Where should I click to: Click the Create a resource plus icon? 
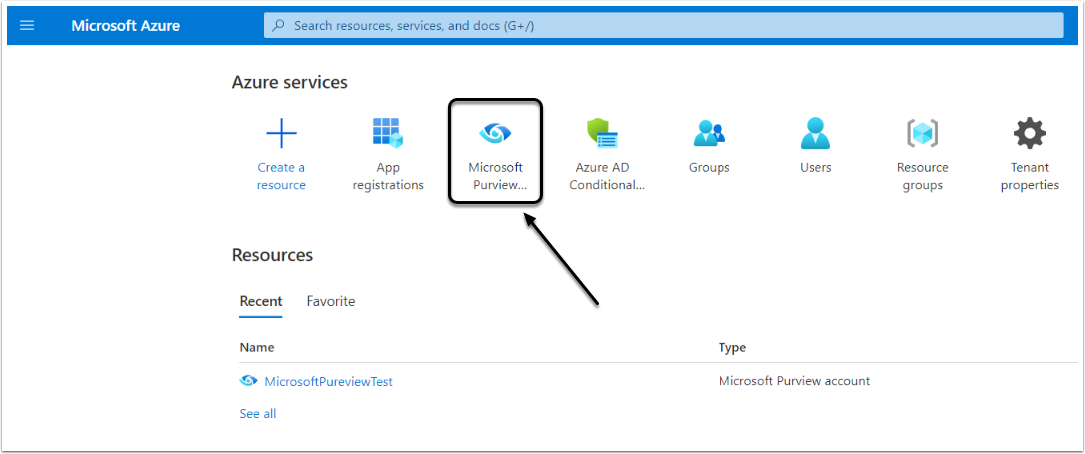281,133
